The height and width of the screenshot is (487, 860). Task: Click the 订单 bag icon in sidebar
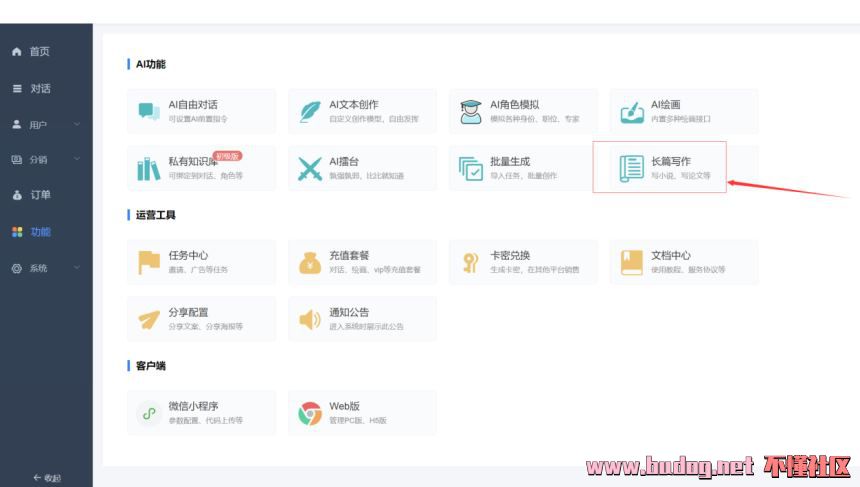17,195
